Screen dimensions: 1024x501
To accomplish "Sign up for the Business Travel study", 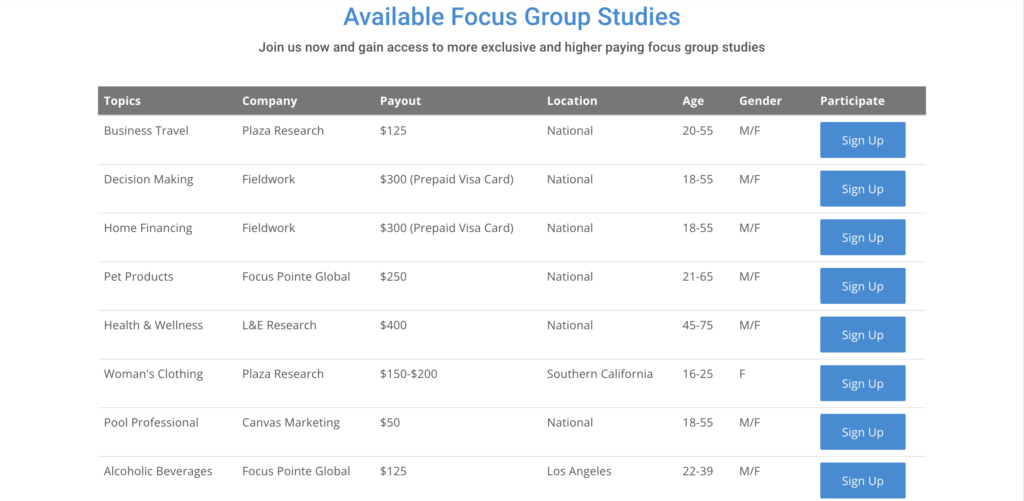I will [863, 140].
